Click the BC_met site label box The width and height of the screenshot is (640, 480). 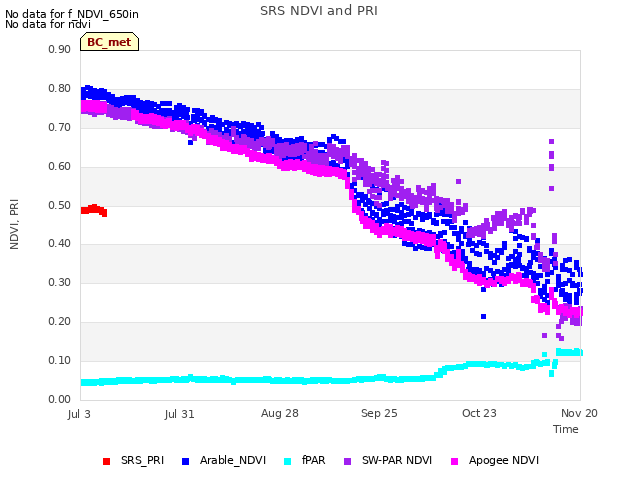point(109,42)
